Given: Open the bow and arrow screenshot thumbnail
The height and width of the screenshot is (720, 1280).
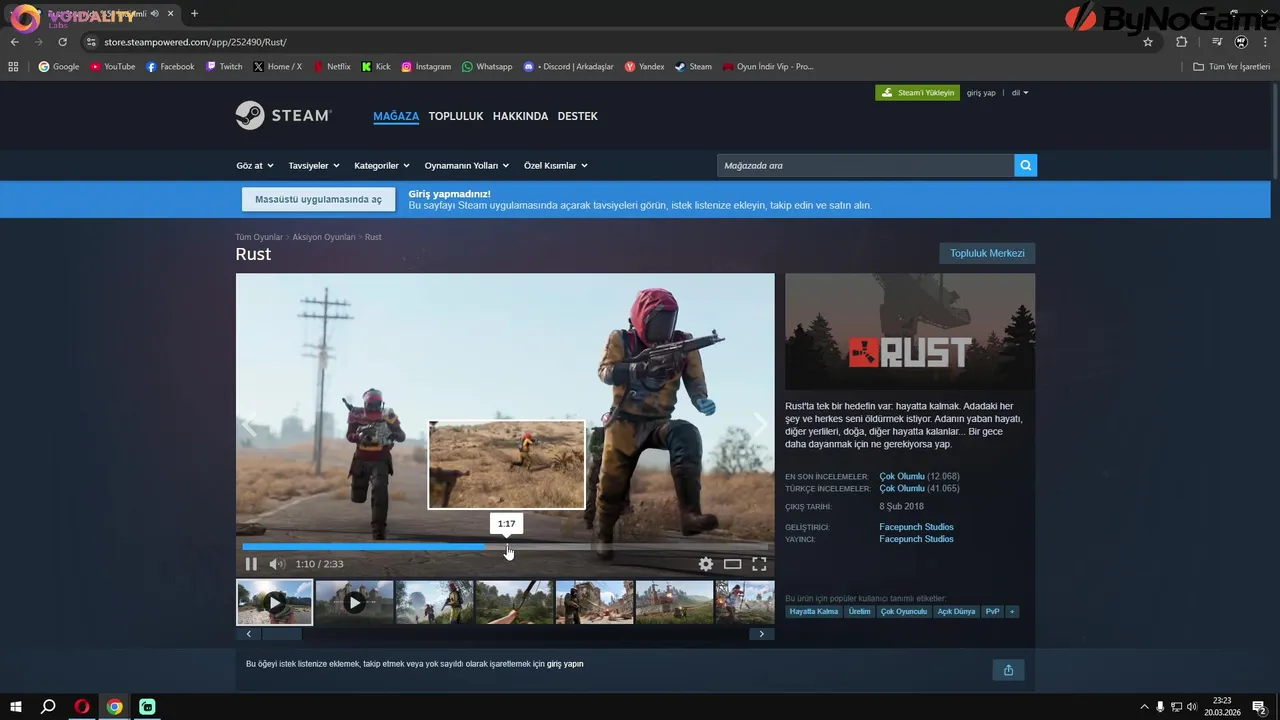Looking at the screenshot, I should [514, 602].
